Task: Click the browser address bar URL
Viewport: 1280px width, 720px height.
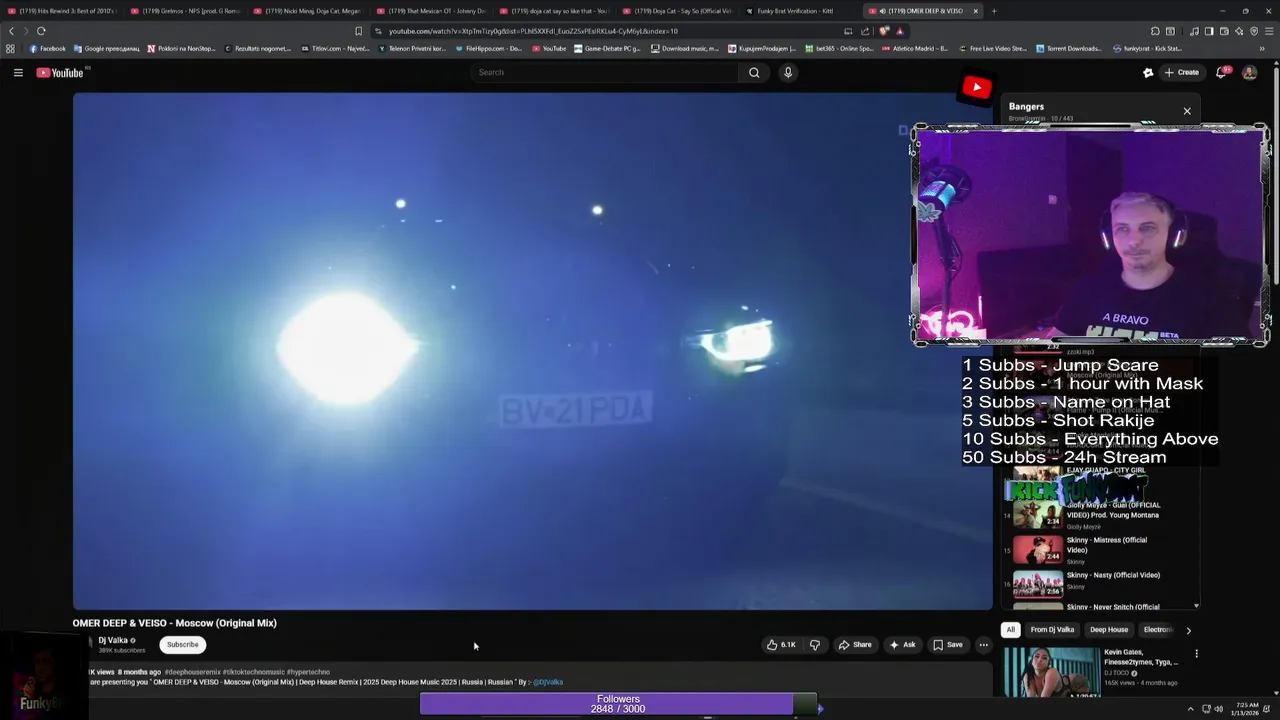Action: 533,31
